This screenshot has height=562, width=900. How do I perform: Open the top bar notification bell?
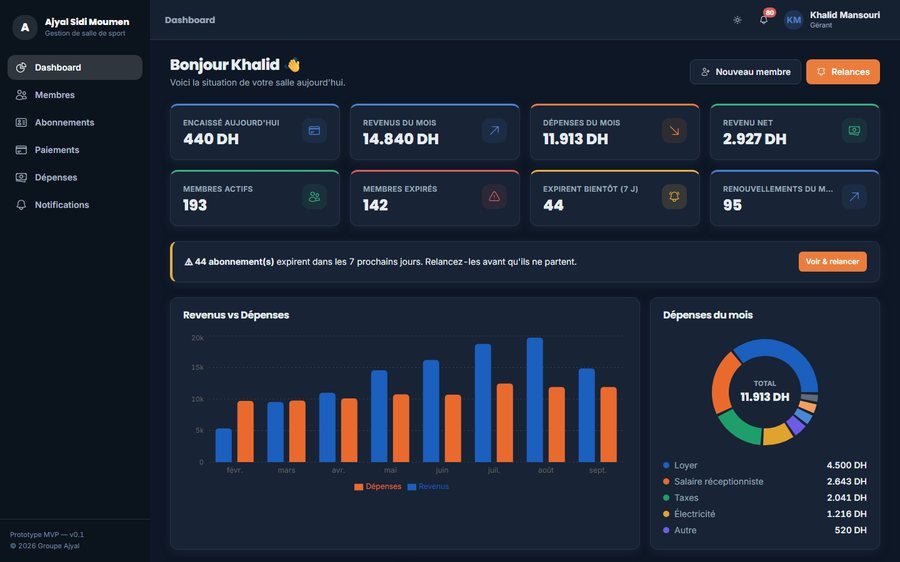point(763,20)
